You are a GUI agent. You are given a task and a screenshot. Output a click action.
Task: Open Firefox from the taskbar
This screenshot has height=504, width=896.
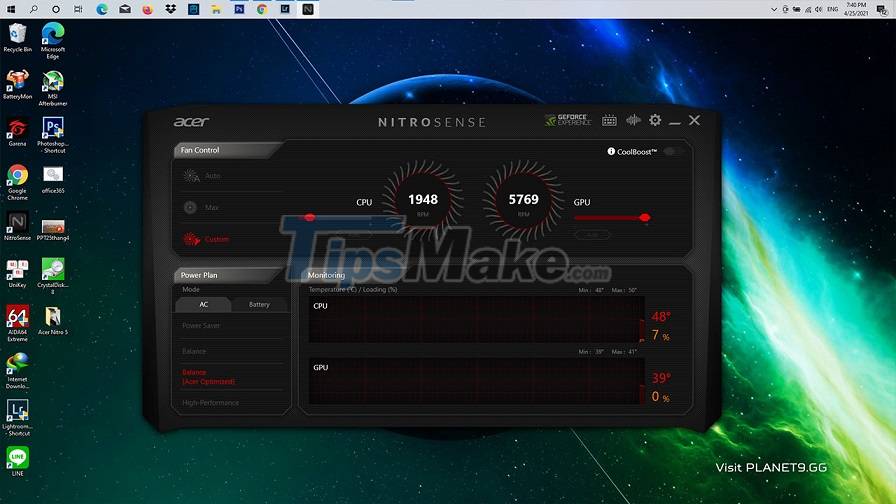pyautogui.click(x=147, y=9)
